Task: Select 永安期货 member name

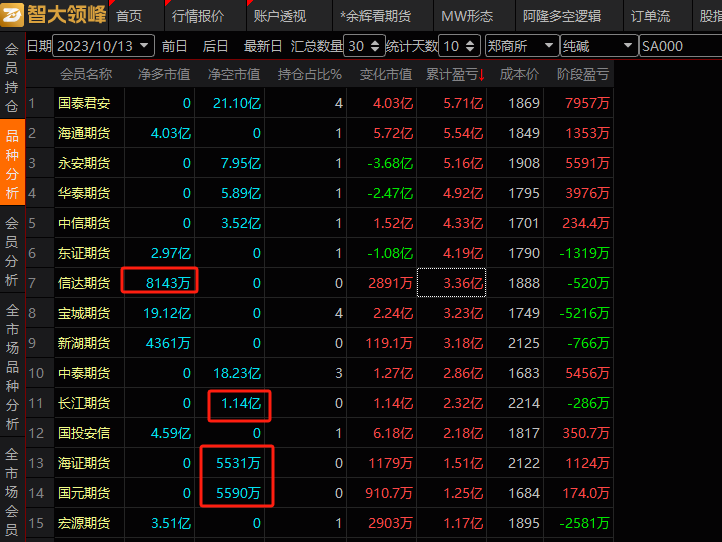Action: point(84,163)
